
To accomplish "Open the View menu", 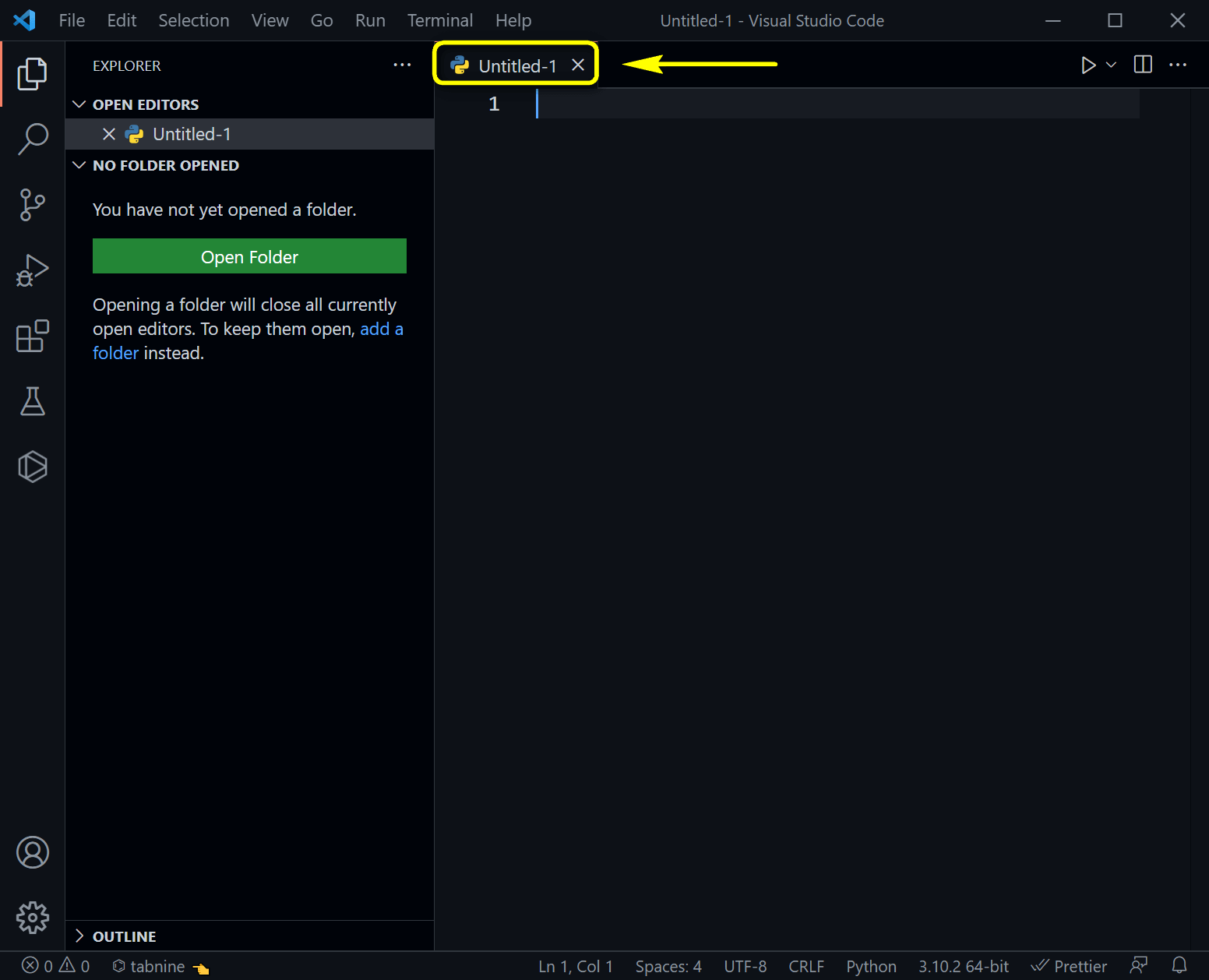I will 270,20.
